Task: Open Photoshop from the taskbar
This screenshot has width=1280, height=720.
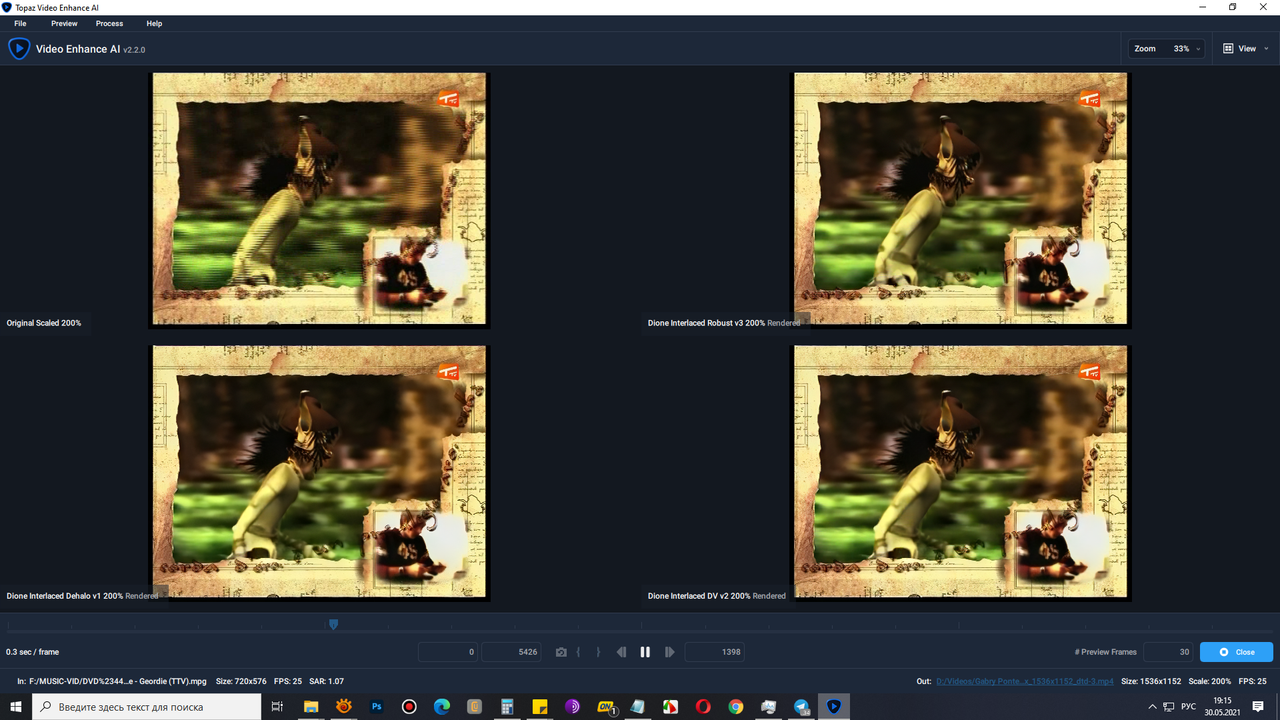Action: (377, 706)
